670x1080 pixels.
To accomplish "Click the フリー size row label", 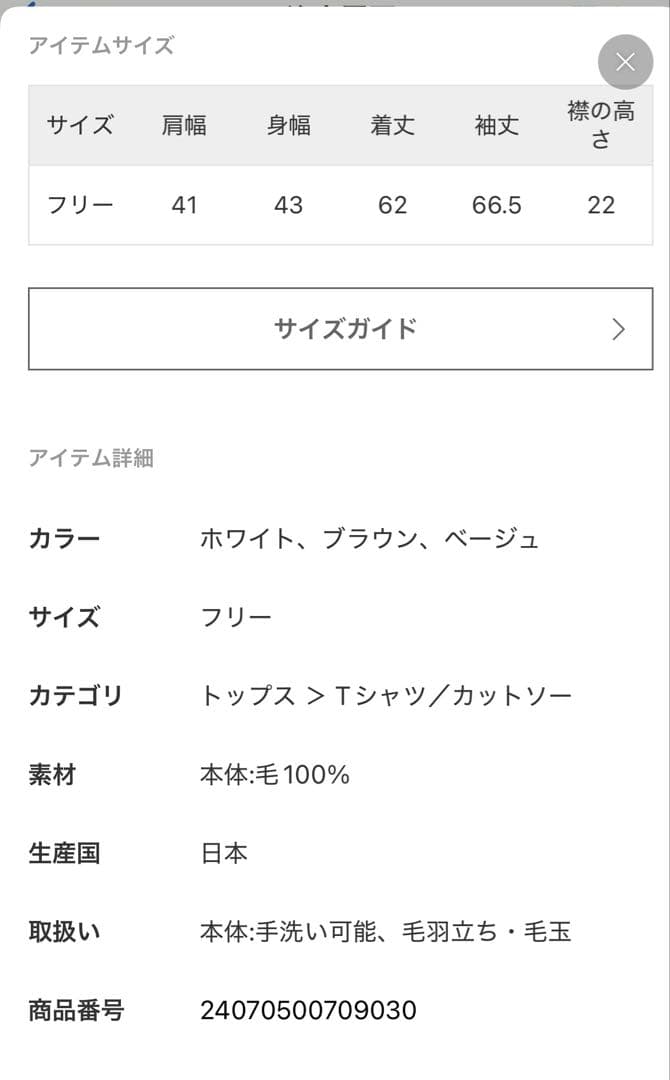I will click(79, 205).
